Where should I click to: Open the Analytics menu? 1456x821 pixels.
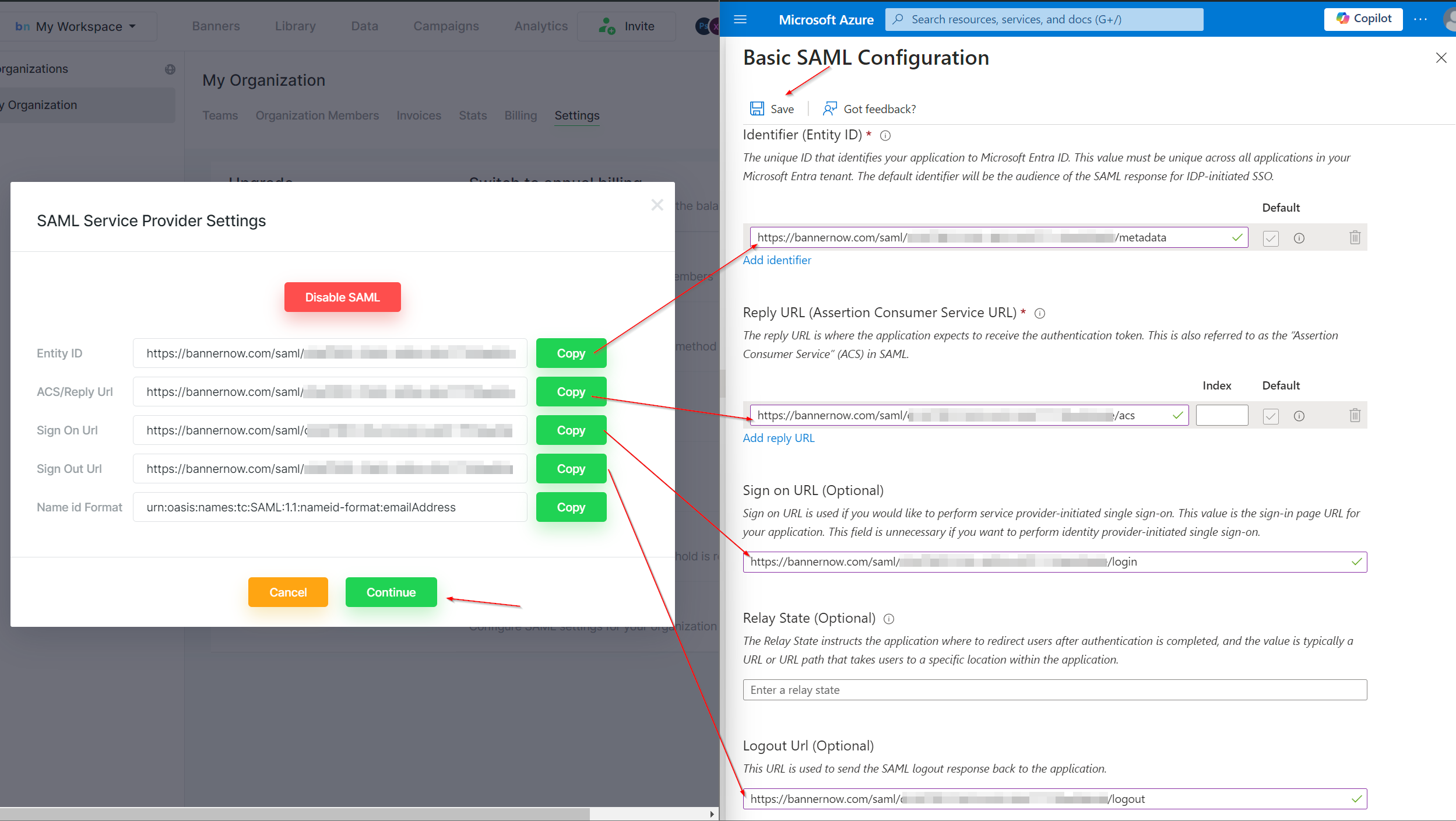click(x=541, y=26)
